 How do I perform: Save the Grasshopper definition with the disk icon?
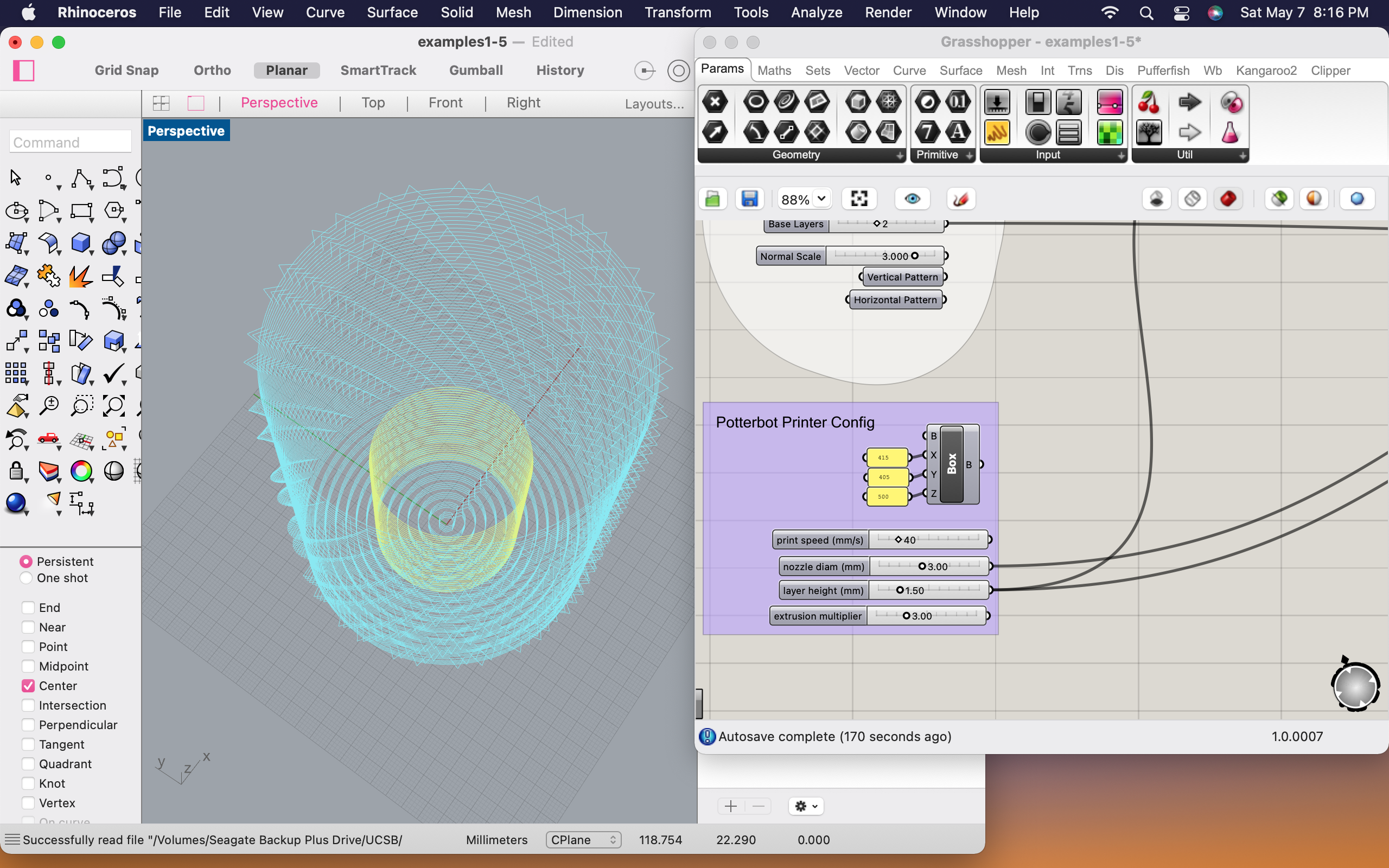[x=750, y=199]
